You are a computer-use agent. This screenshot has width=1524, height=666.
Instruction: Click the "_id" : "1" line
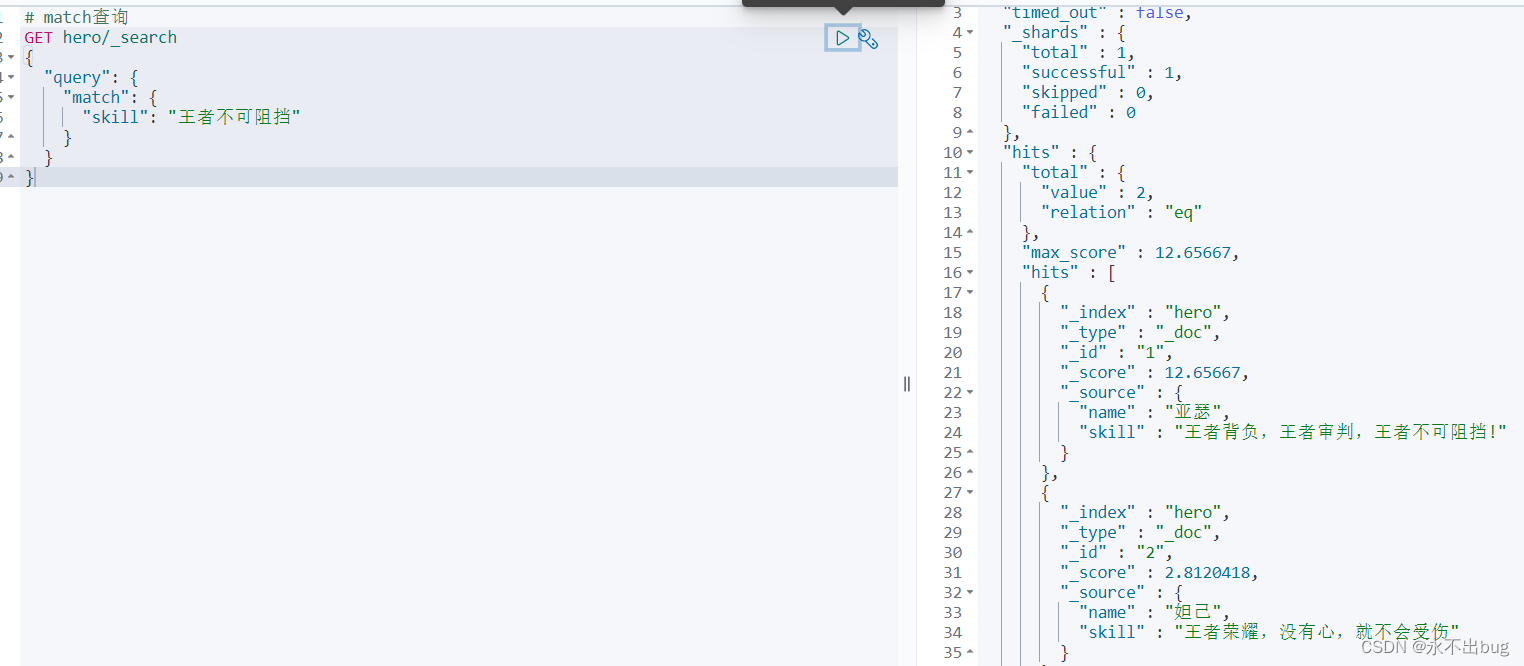click(x=1117, y=352)
